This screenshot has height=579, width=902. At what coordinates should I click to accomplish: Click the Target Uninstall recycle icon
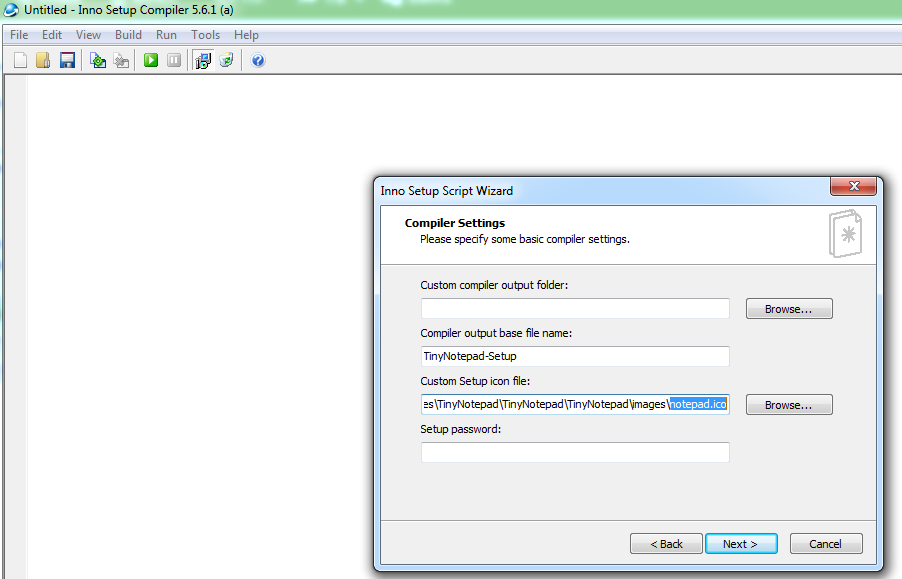click(226, 60)
